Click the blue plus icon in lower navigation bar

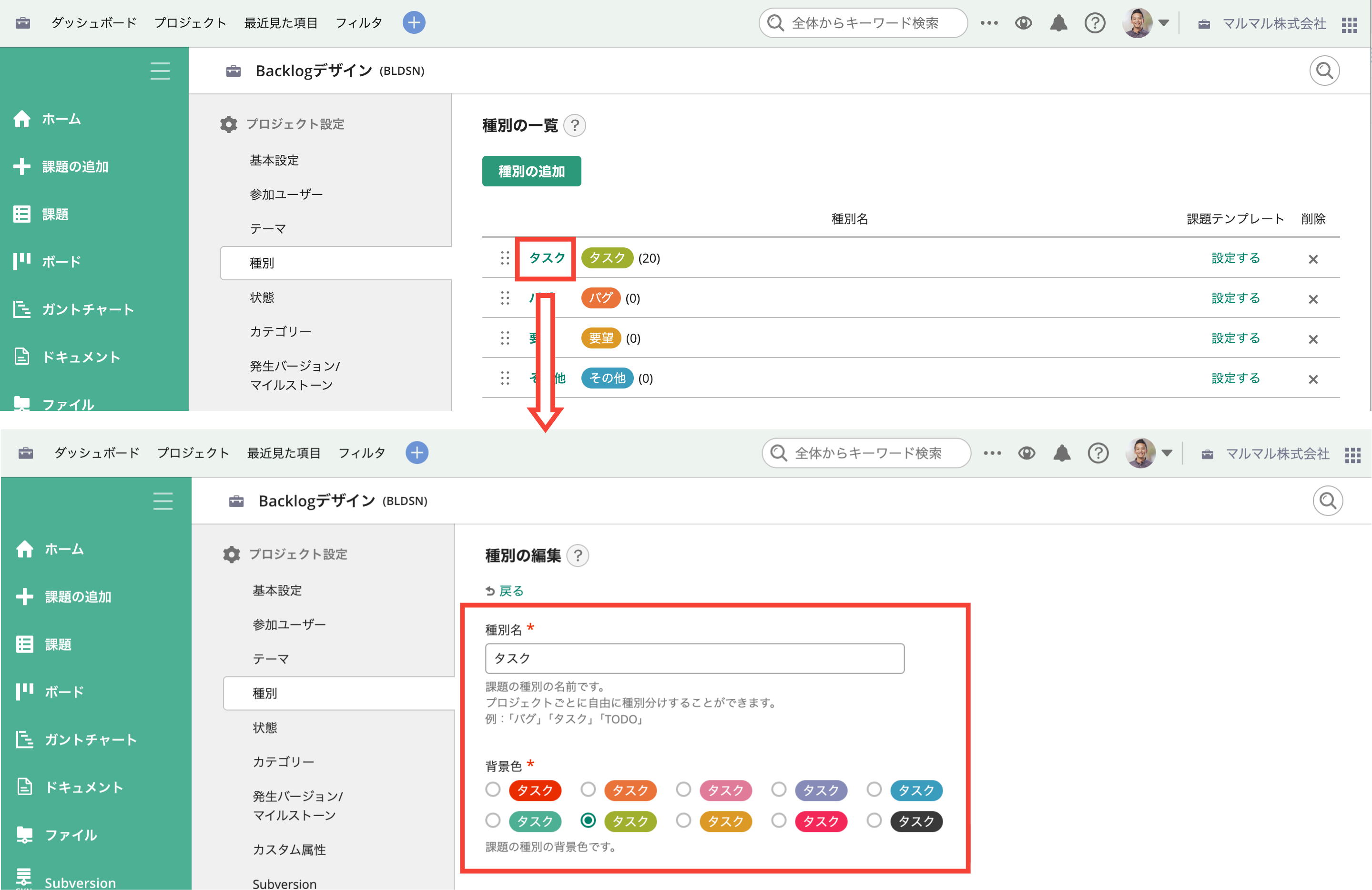click(x=416, y=453)
